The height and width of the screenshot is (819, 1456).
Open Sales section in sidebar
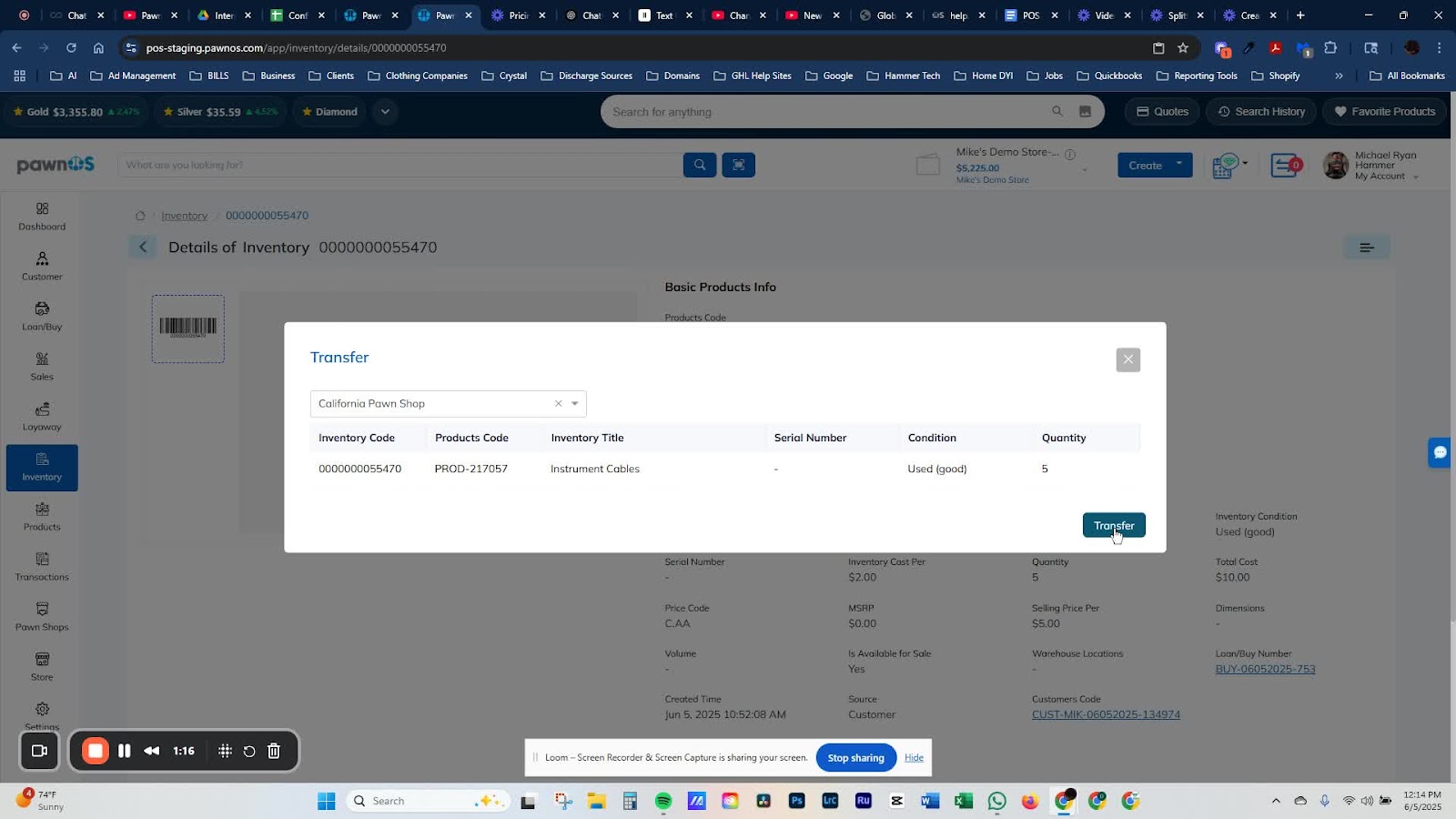click(x=42, y=367)
